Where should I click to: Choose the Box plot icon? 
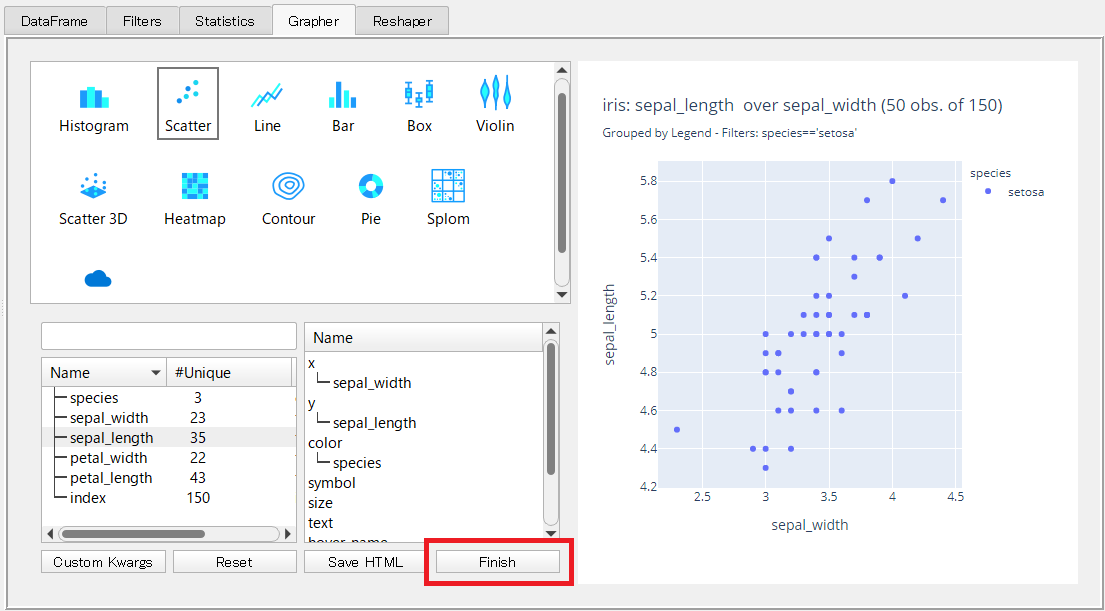(x=419, y=94)
